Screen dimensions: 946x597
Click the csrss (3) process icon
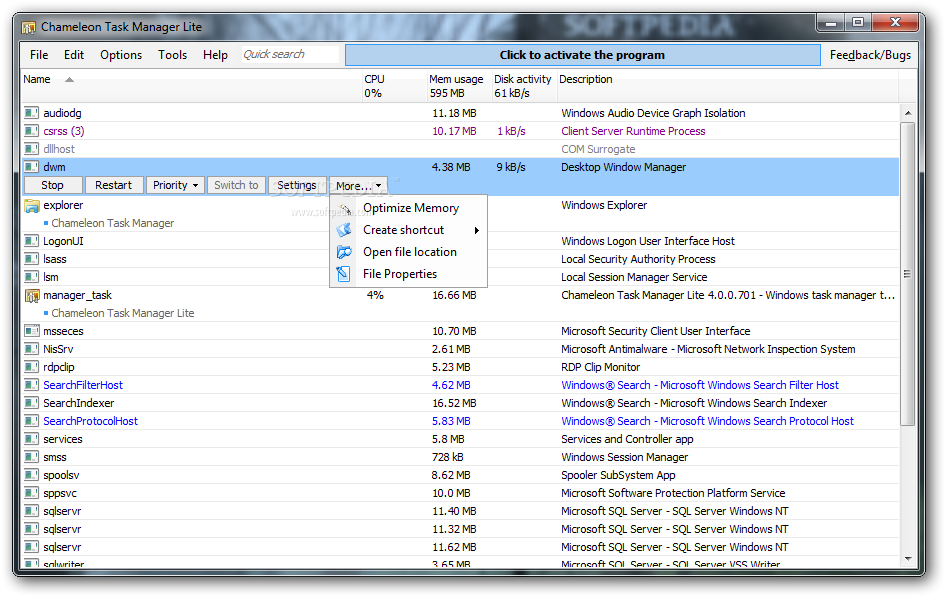pos(31,131)
